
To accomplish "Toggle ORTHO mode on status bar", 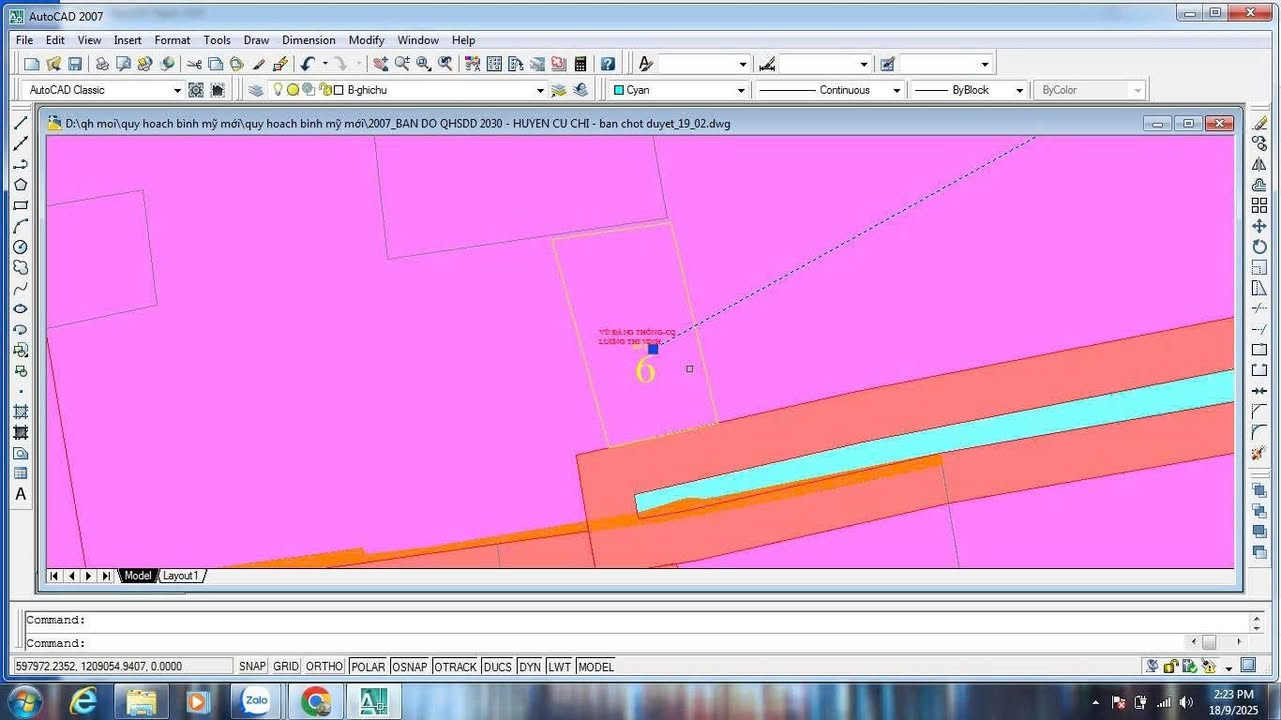I will point(324,666).
